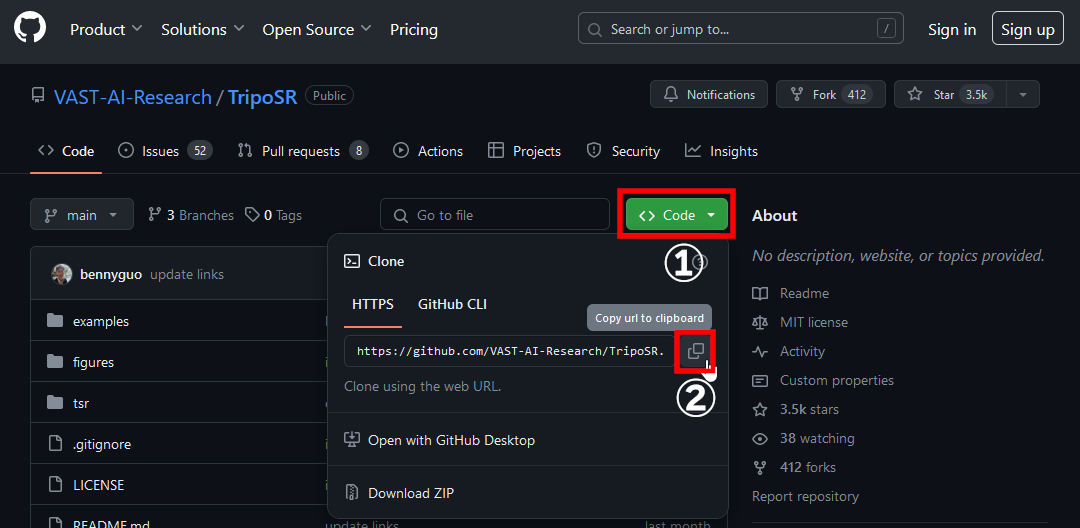The height and width of the screenshot is (528, 1080).
Task: Select the GitHub CLI clone tab
Action: click(x=453, y=304)
